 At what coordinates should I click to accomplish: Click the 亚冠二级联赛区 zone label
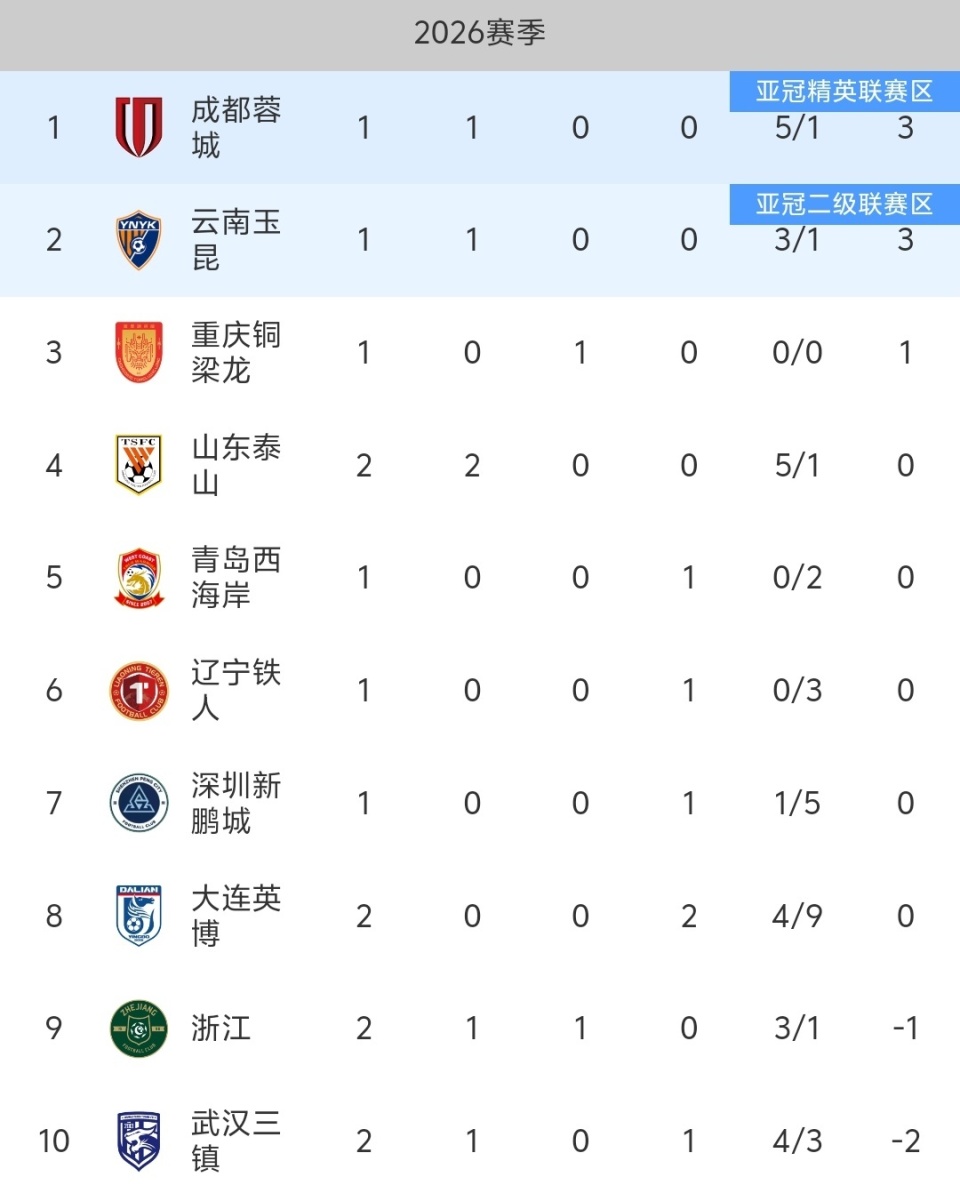click(844, 205)
